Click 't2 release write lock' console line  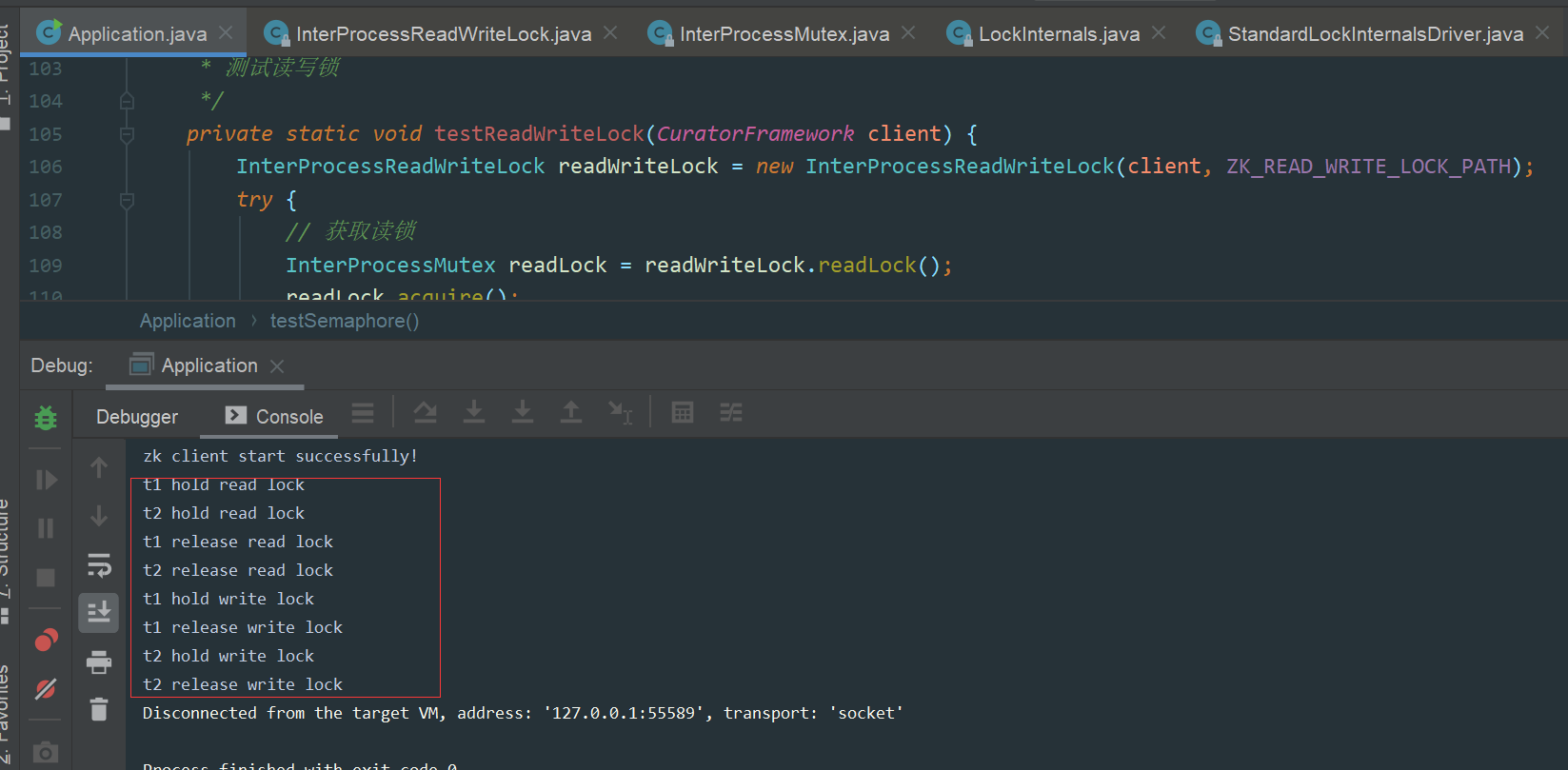point(243,684)
